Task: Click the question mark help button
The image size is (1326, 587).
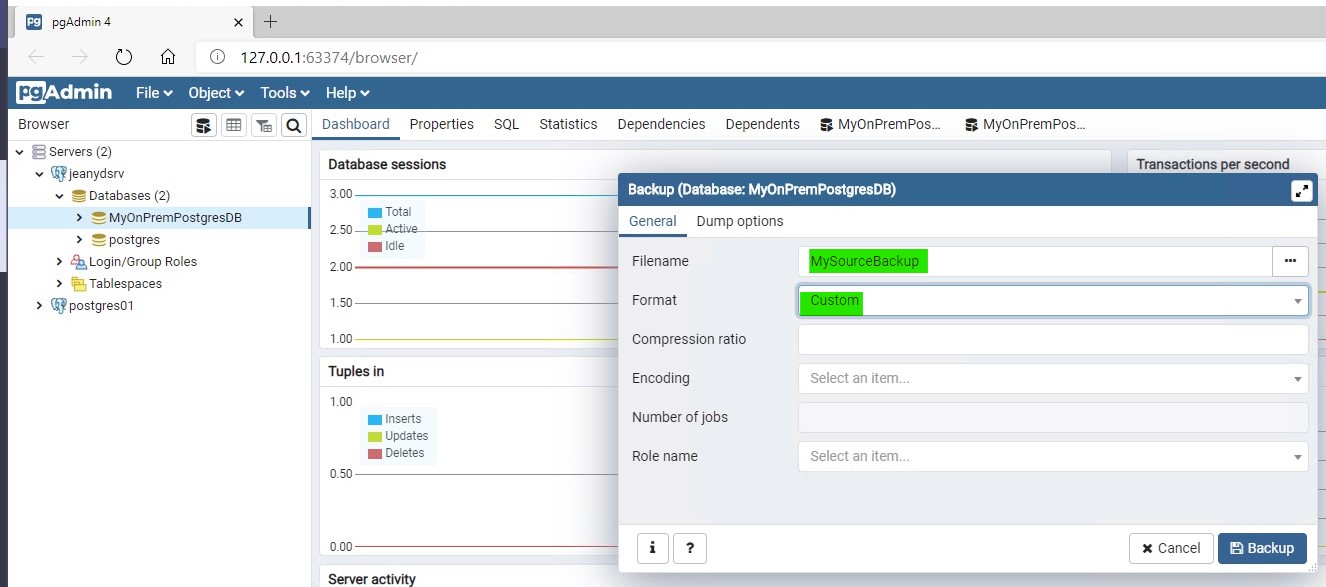Action: (x=690, y=548)
